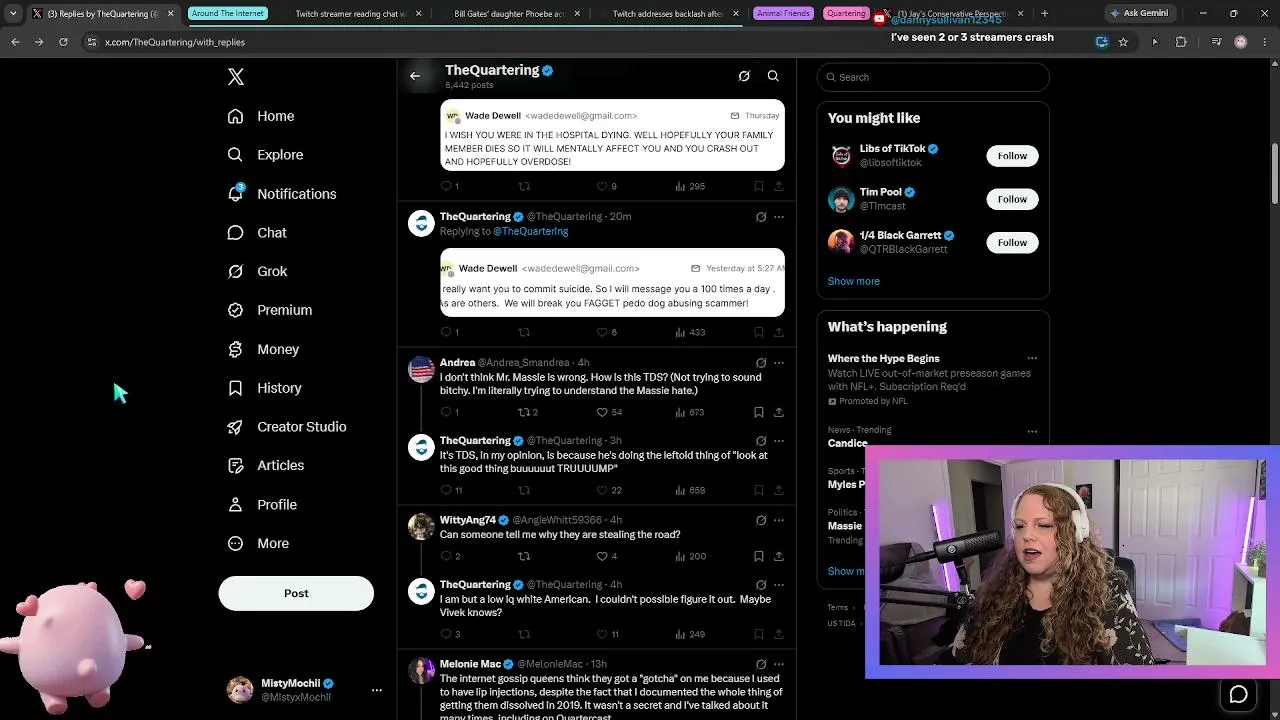The height and width of the screenshot is (720, 1280).
Task: Click the X logo in the sidebar
Action: tap(236, 77)
